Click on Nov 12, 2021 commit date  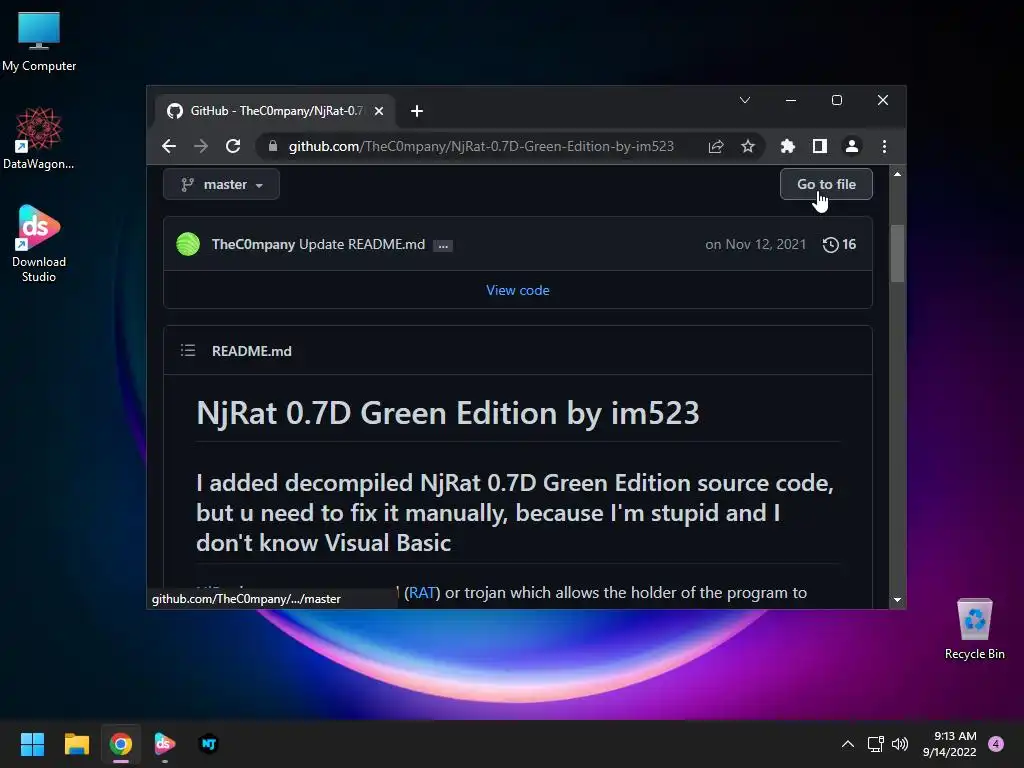click(756, 244)
